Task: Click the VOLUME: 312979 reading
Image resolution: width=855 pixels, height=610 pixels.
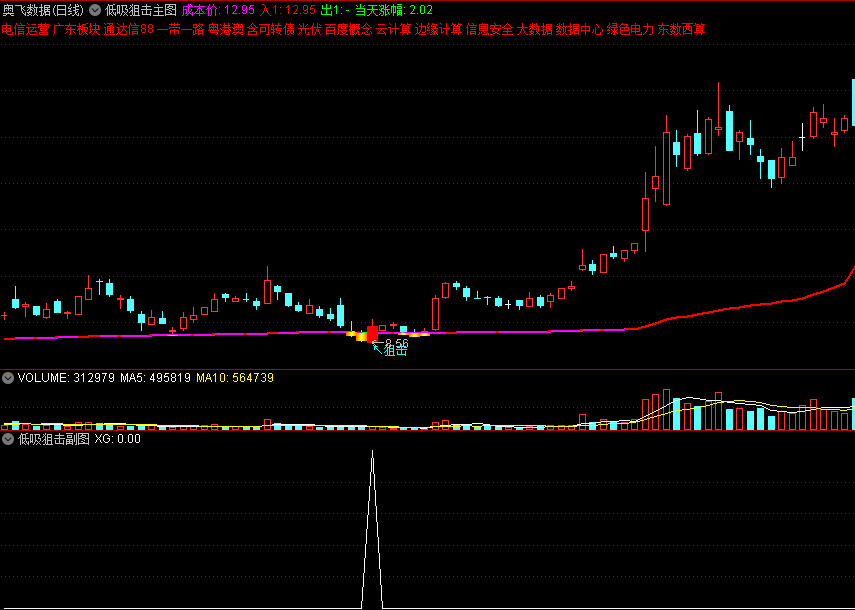Action: click(67, 378)
